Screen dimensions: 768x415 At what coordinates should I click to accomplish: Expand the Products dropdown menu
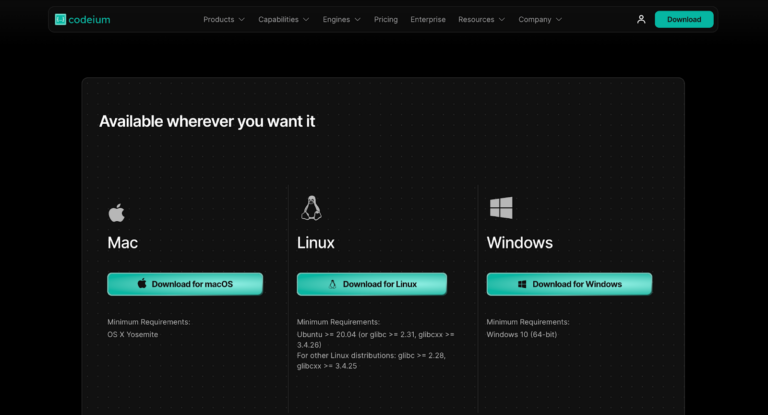coord(223,19)
